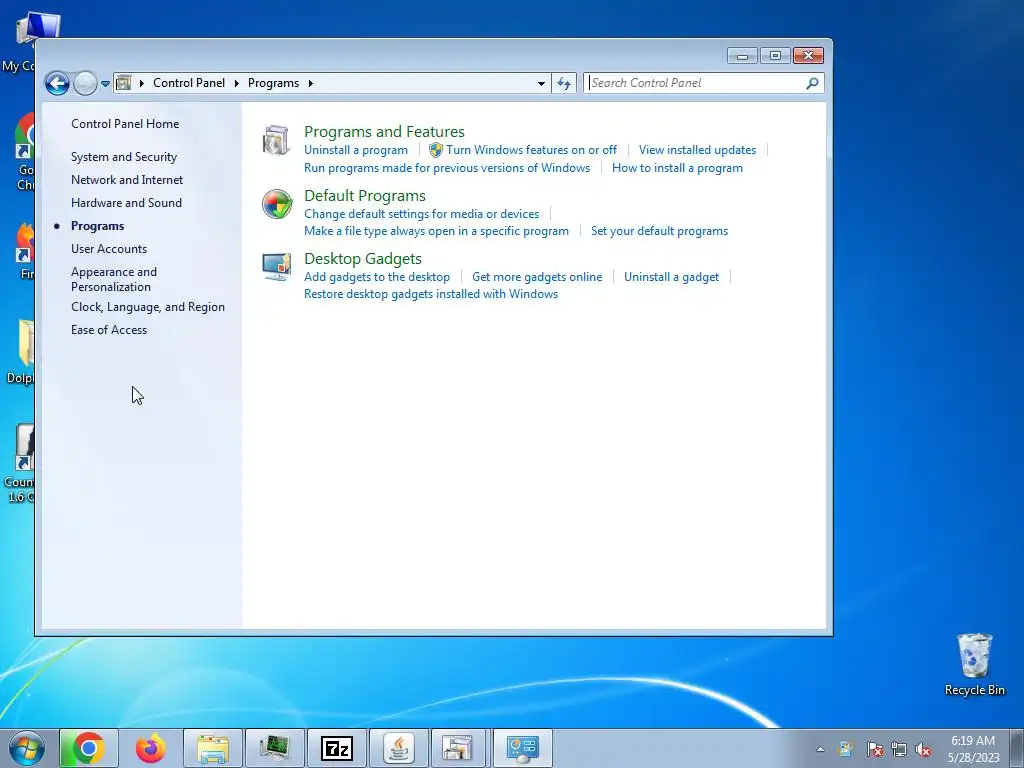Expand the arrow after Programs breadcrumb
The width and height of the screenshot is (1024, 768).
(x=311, y=83)
